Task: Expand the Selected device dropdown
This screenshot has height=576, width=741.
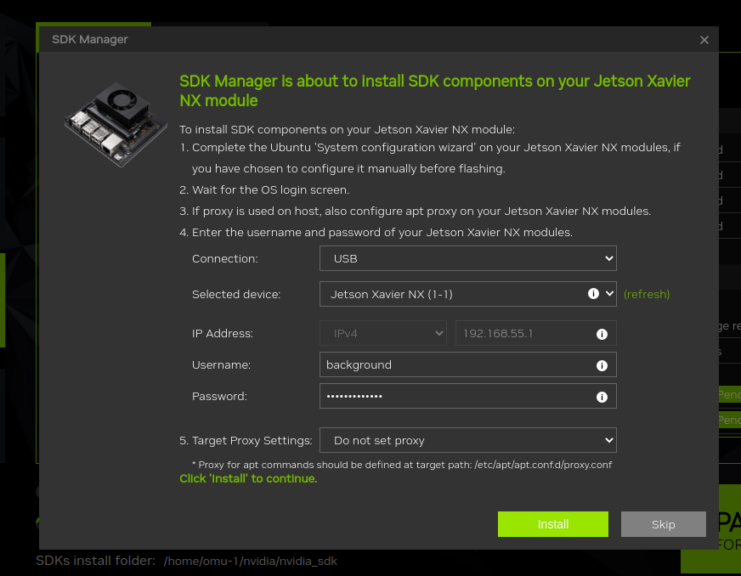Action: 468,294
